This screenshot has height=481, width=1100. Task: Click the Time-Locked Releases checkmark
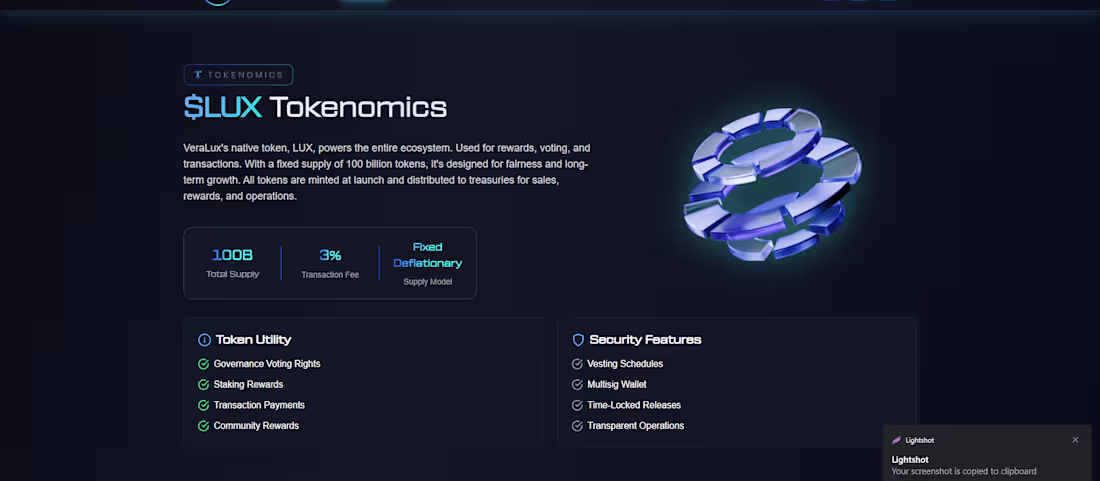(577, 405)
